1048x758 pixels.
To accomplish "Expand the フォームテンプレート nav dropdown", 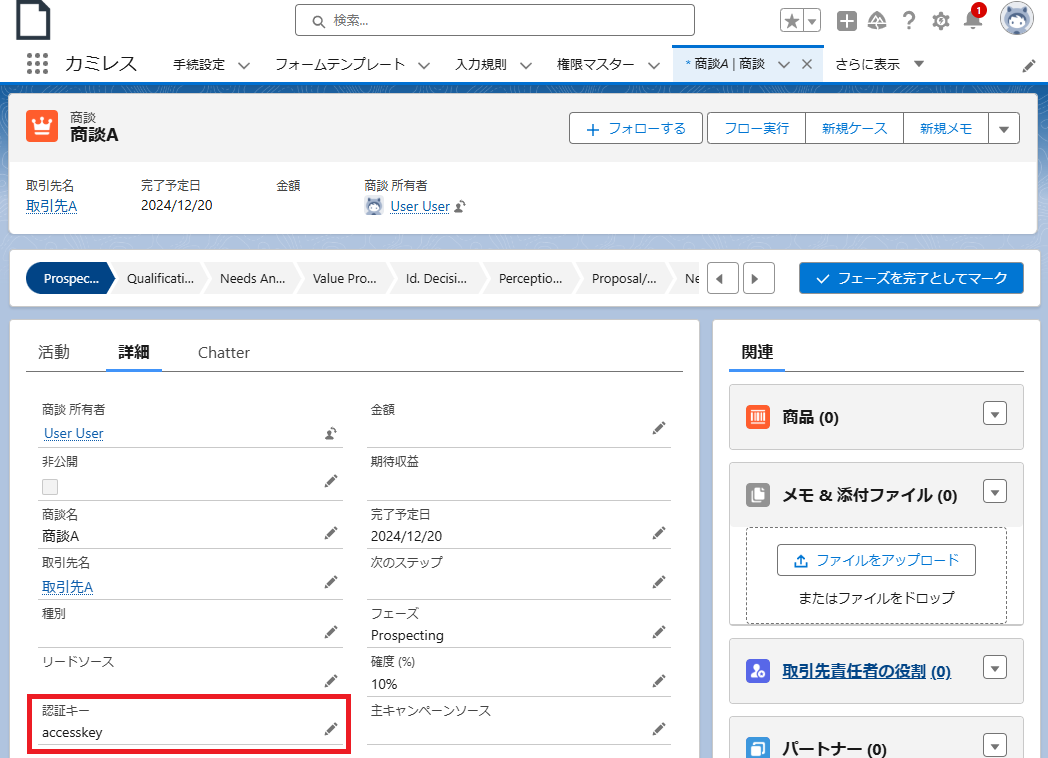I will point(424,66).
